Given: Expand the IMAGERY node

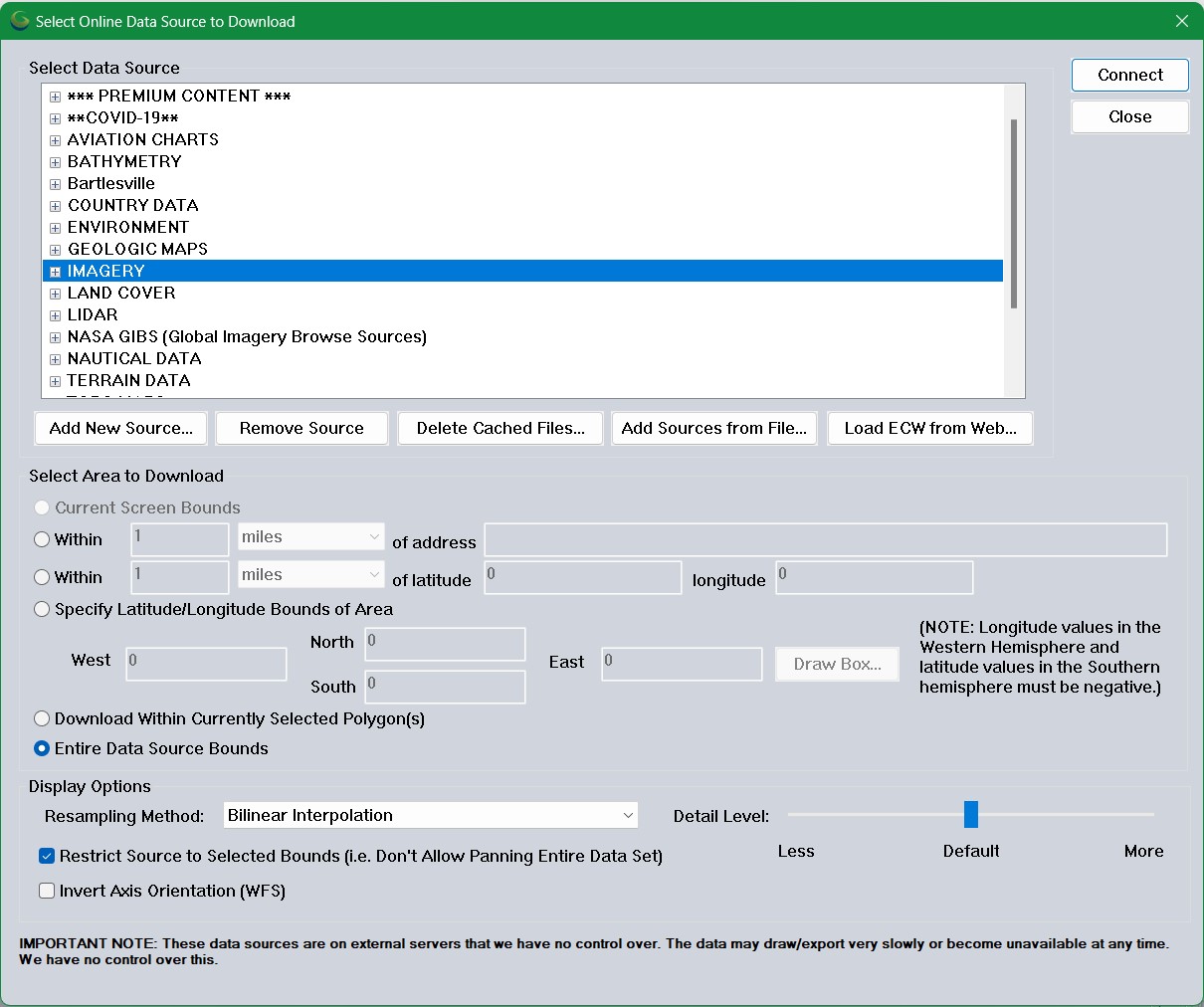Looking at the screenshot, I should [56, 272].
